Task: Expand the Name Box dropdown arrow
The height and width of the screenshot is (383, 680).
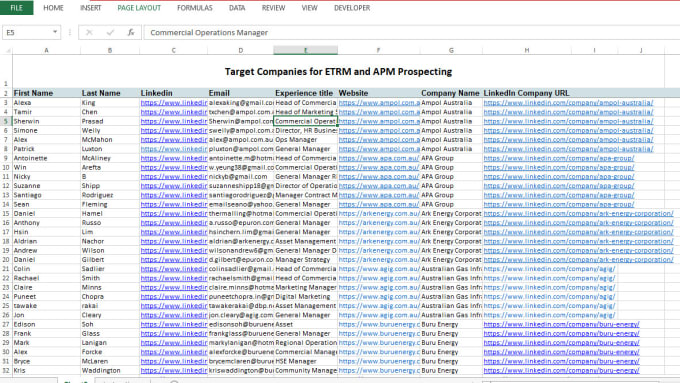Action: click(x=55, y=32)
